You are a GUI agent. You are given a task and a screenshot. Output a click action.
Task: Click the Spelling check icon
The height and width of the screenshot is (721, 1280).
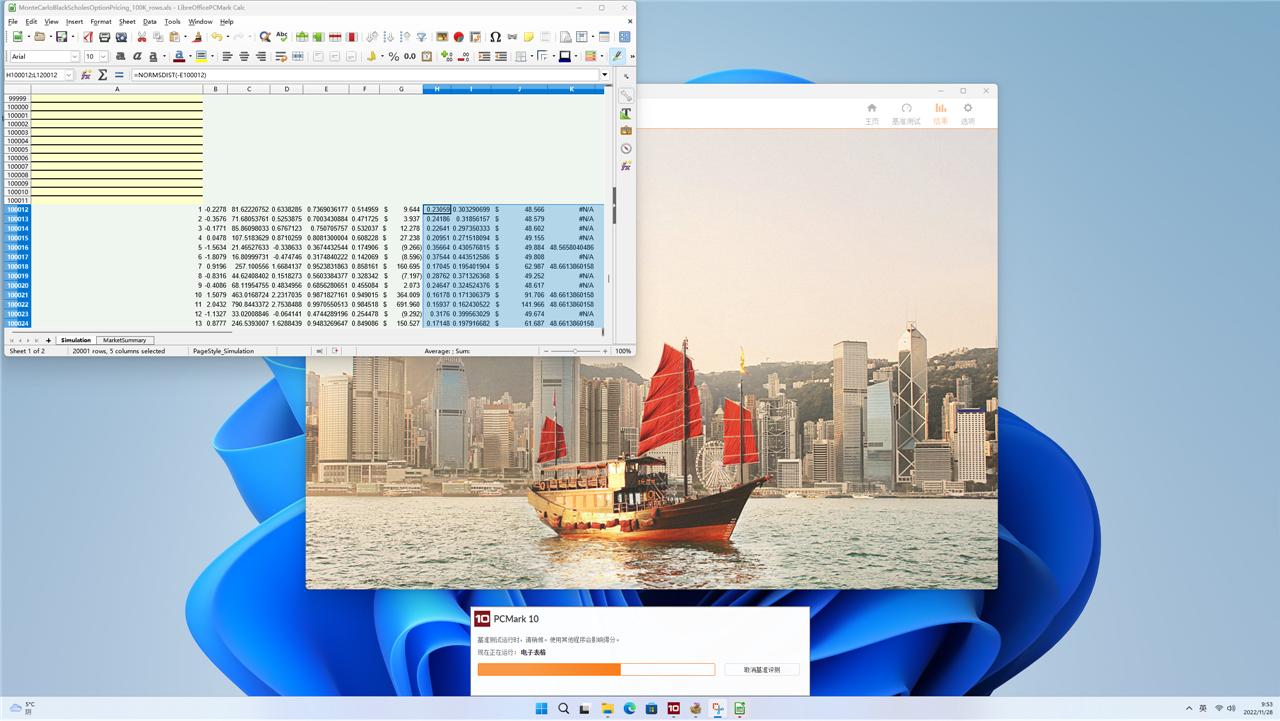pyautogui.click(x=281, y=37)
